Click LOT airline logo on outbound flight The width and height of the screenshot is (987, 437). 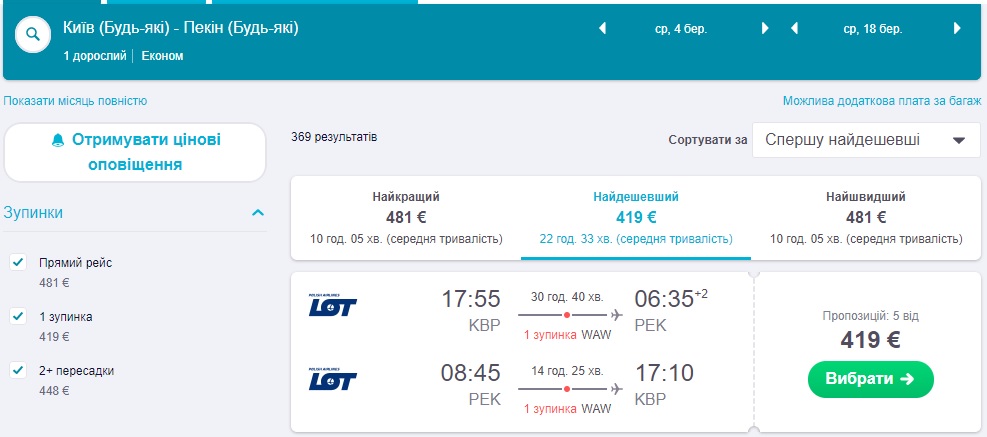click(x=333, y=305)
